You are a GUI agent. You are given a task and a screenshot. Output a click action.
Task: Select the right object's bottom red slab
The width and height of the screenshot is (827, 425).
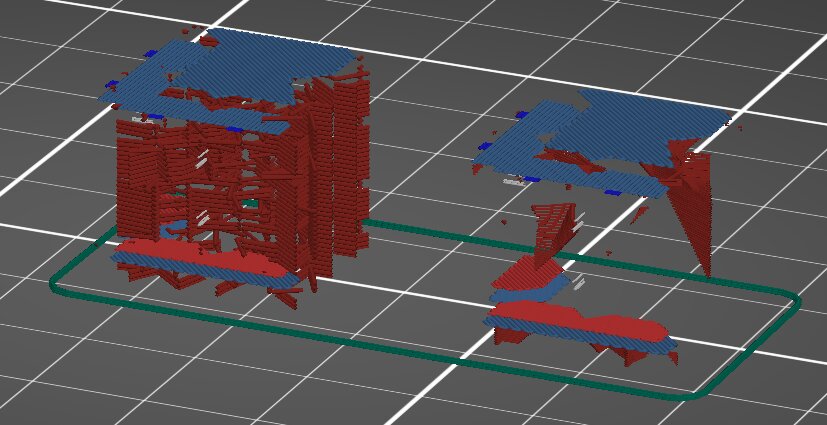pyautogui.click(x=578, y=320)
